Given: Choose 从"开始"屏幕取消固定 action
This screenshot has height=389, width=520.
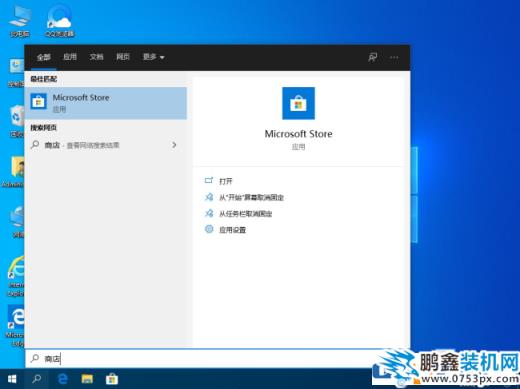Looking at the screenshot, I should pos(251,197).
